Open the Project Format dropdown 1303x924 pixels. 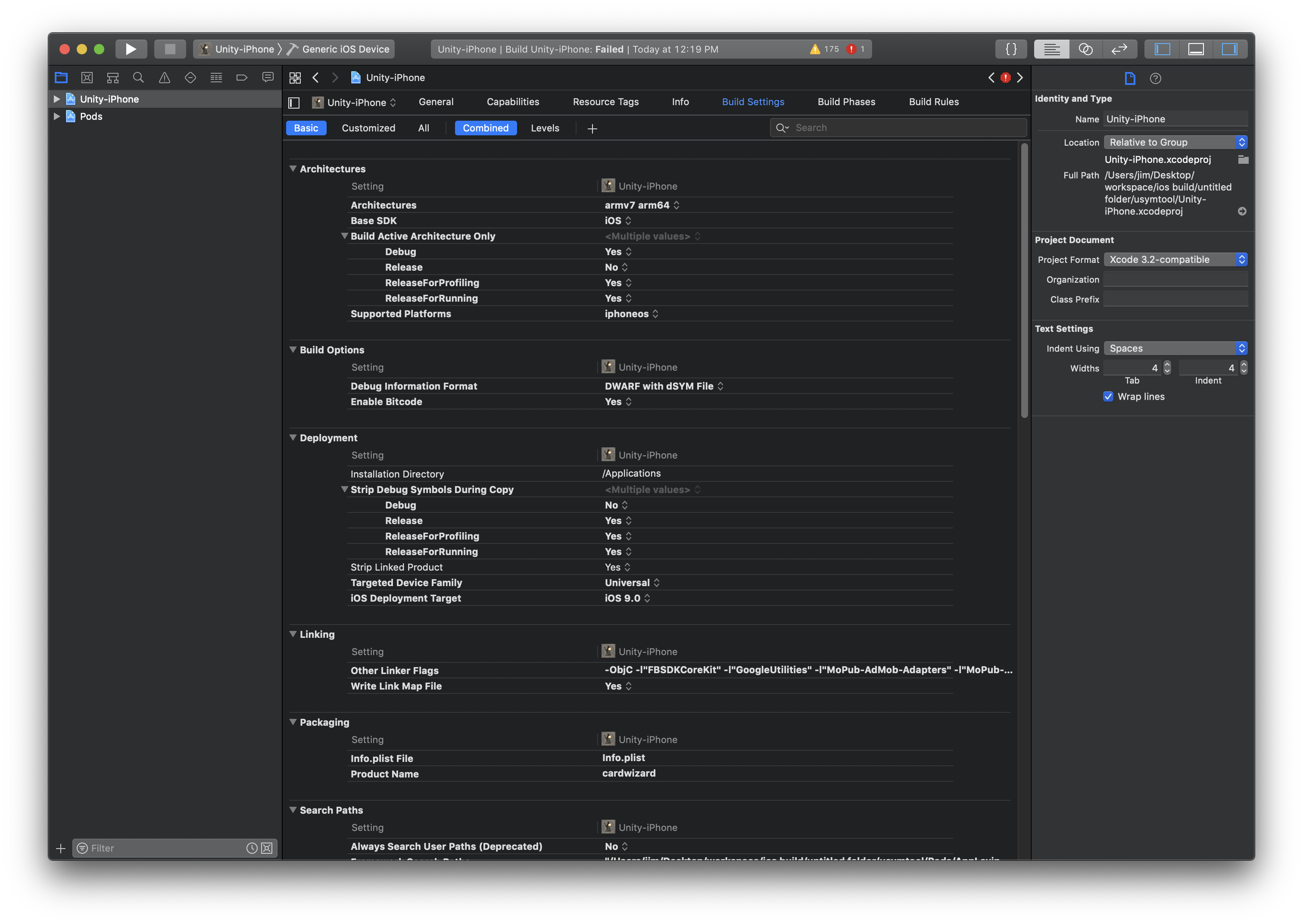(1175, 259)
